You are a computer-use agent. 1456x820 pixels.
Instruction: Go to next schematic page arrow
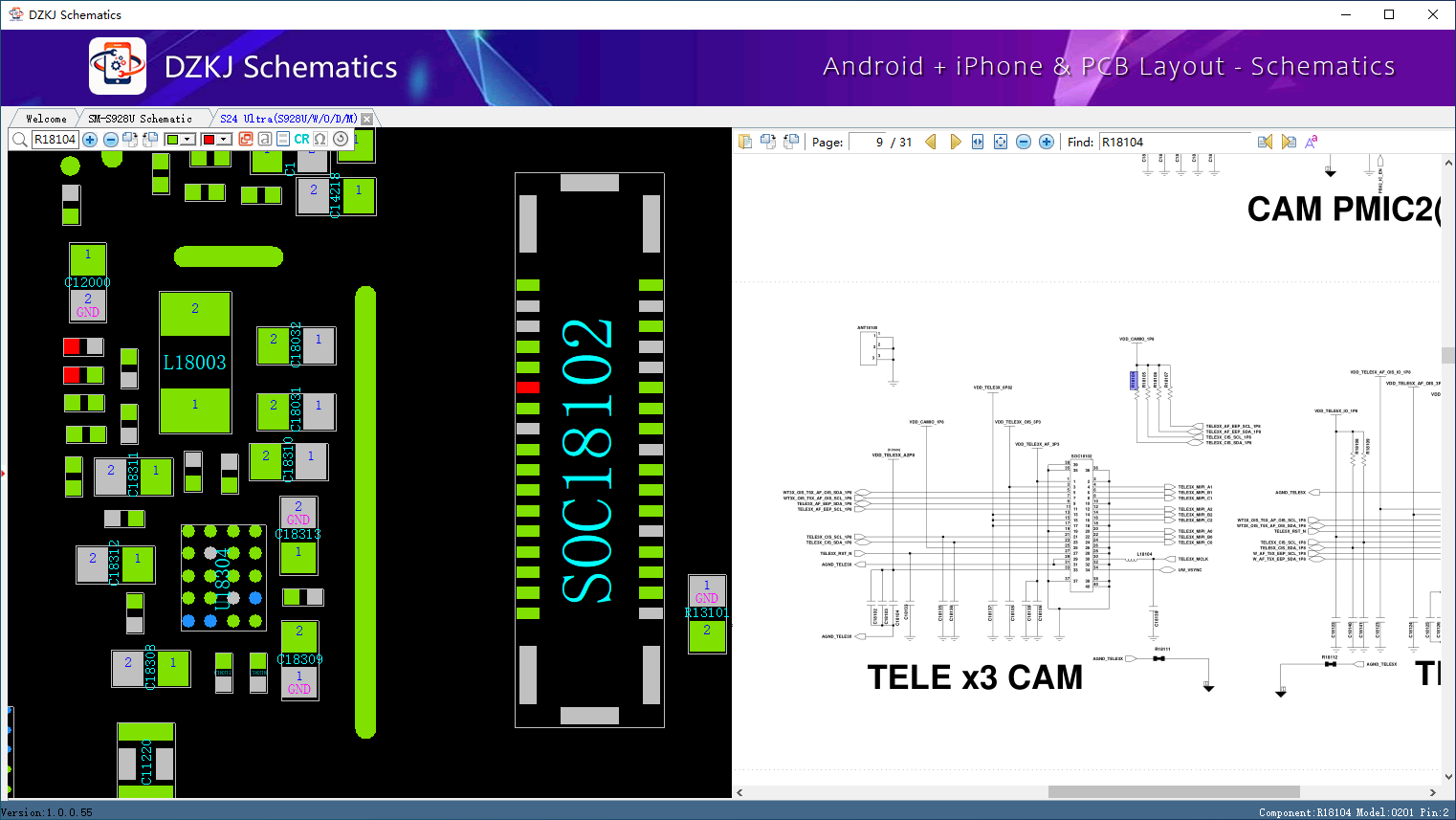point(955,142)
